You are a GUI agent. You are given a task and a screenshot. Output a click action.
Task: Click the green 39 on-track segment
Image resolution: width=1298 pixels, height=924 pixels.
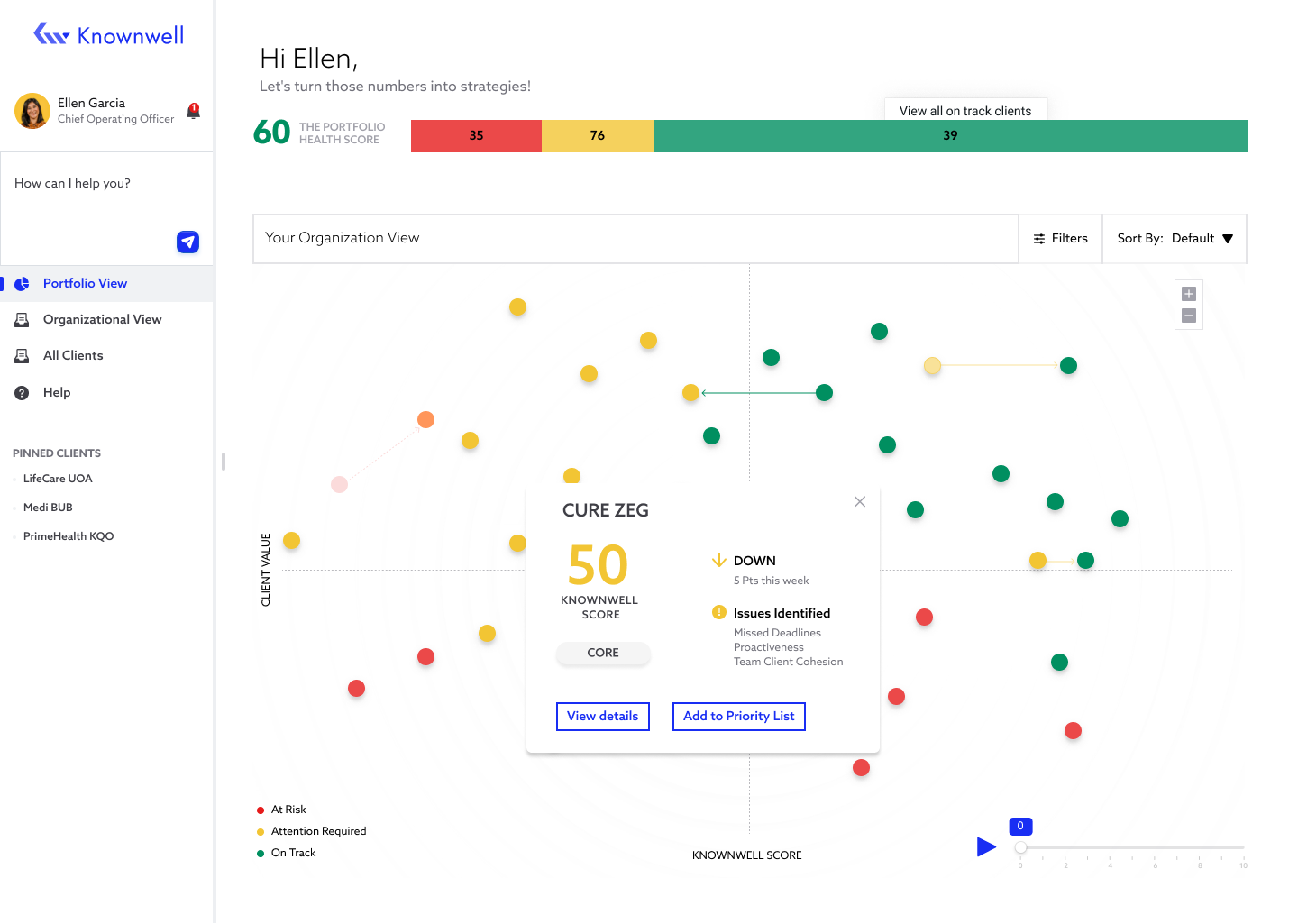(950, 135)
